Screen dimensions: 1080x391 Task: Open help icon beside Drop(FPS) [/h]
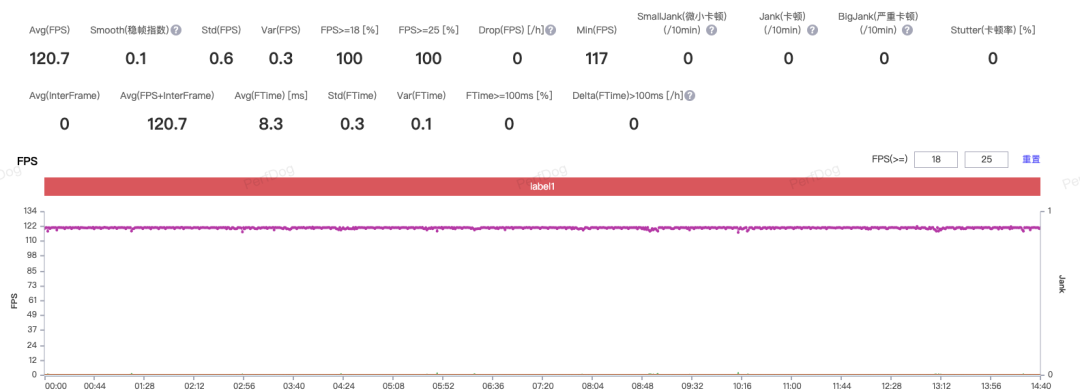click(551, 30)
